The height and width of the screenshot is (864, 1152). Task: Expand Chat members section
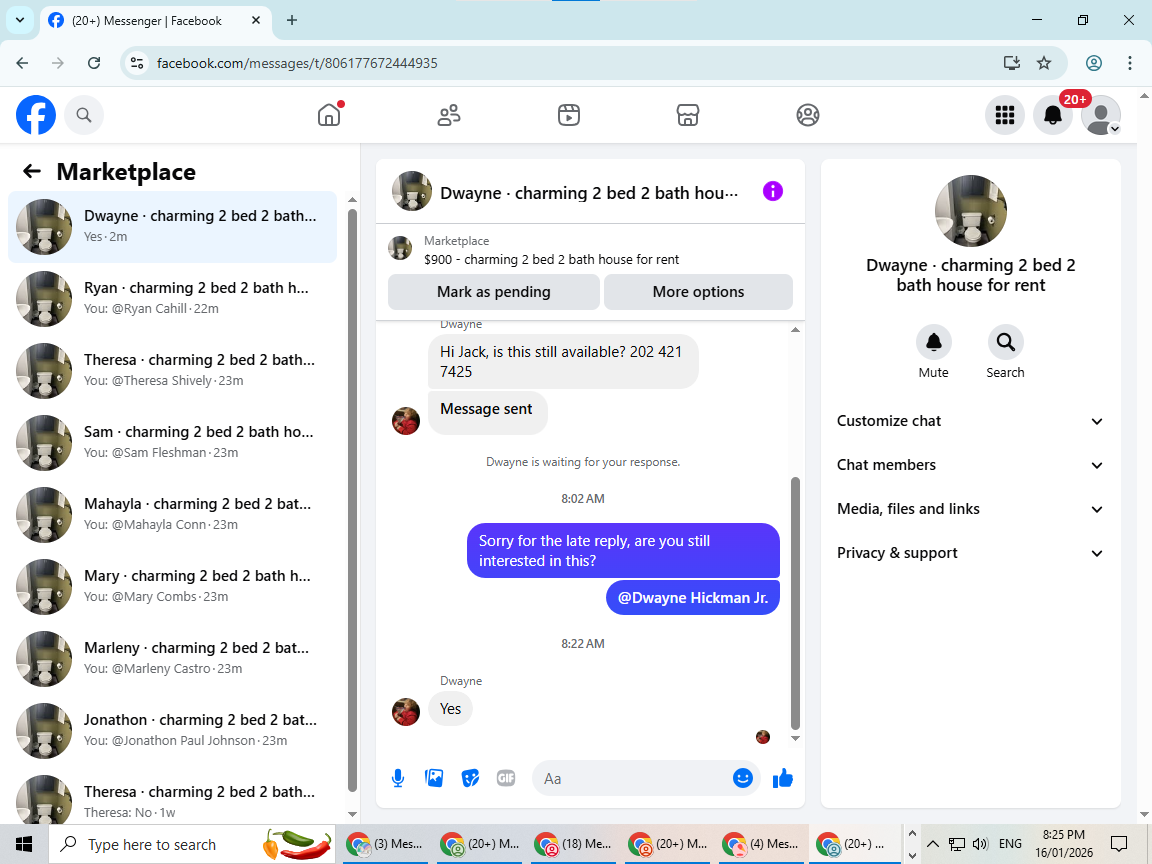click(x=970, y=465)
